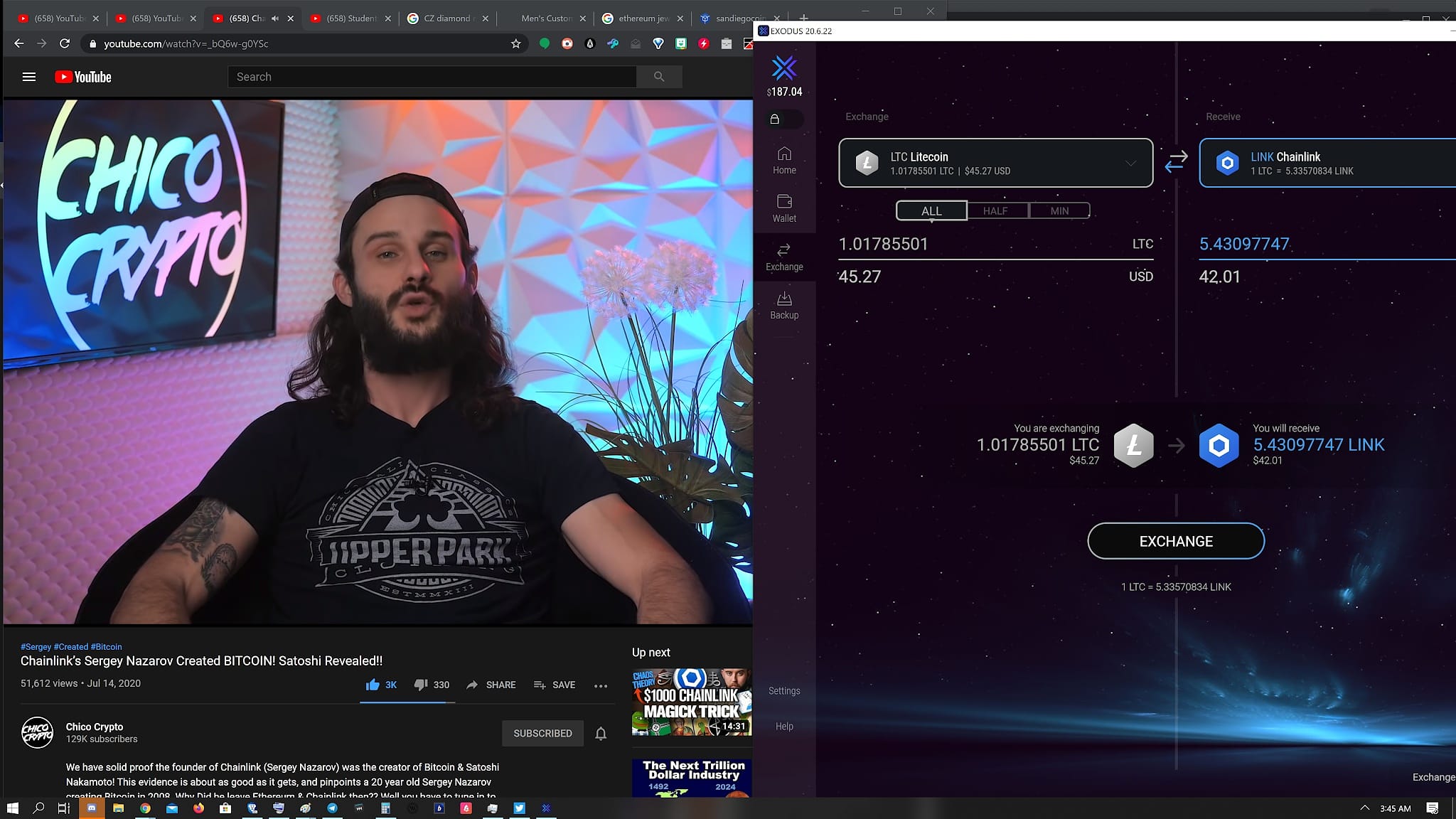The width and height of the screenshot is (1456, 819).
Task: Select the ALL amount toggle
Action: point(930,211)
